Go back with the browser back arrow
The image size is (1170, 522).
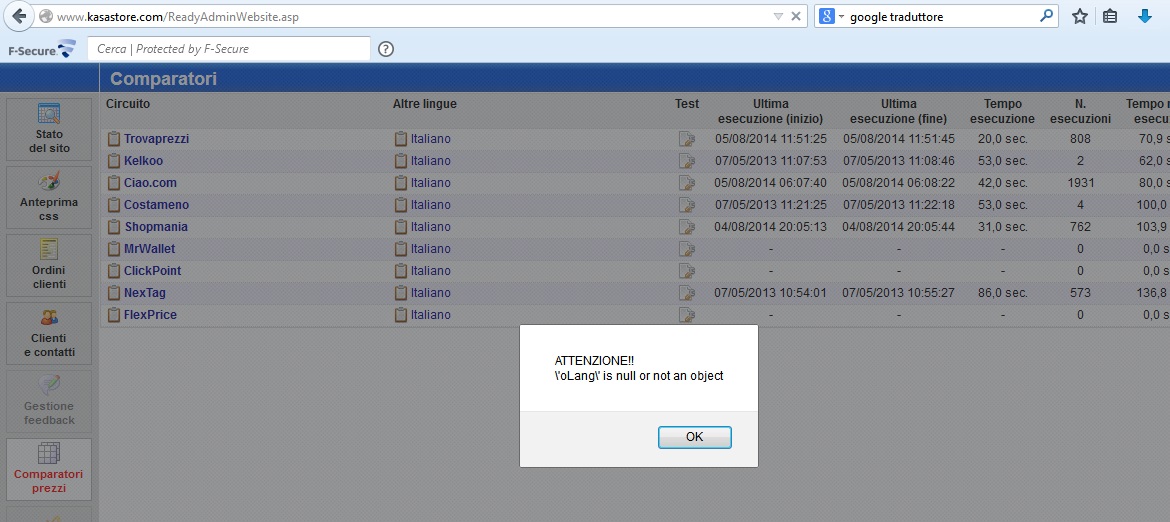tap(19, 16)
